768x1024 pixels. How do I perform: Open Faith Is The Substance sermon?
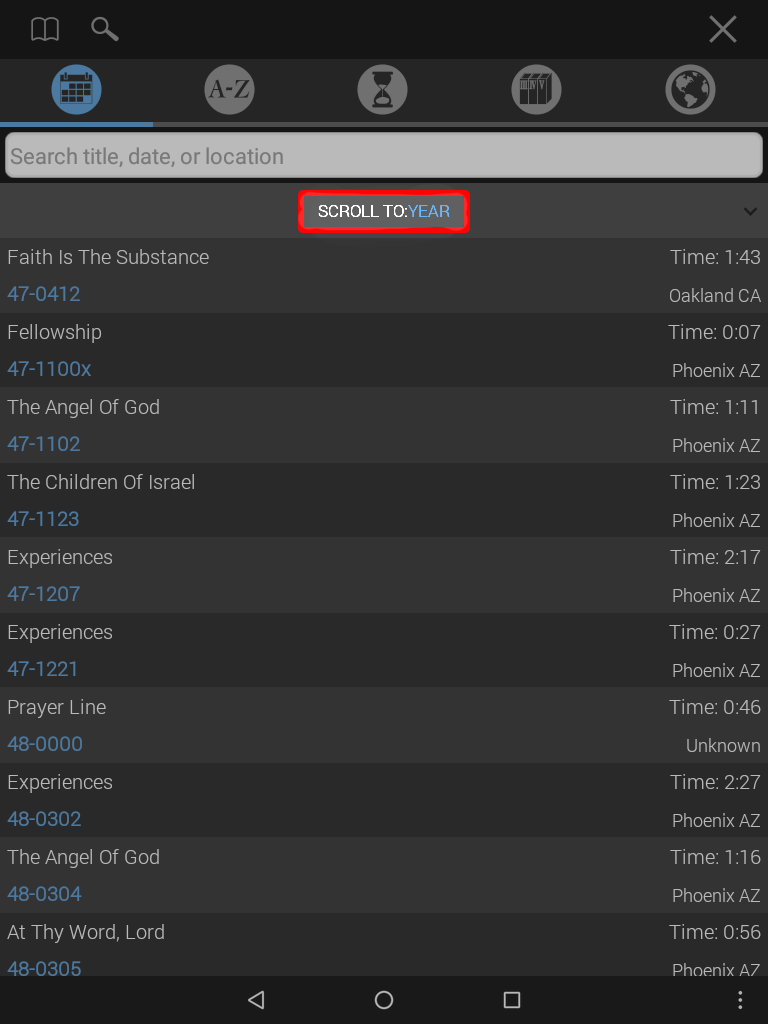point(384,276)
